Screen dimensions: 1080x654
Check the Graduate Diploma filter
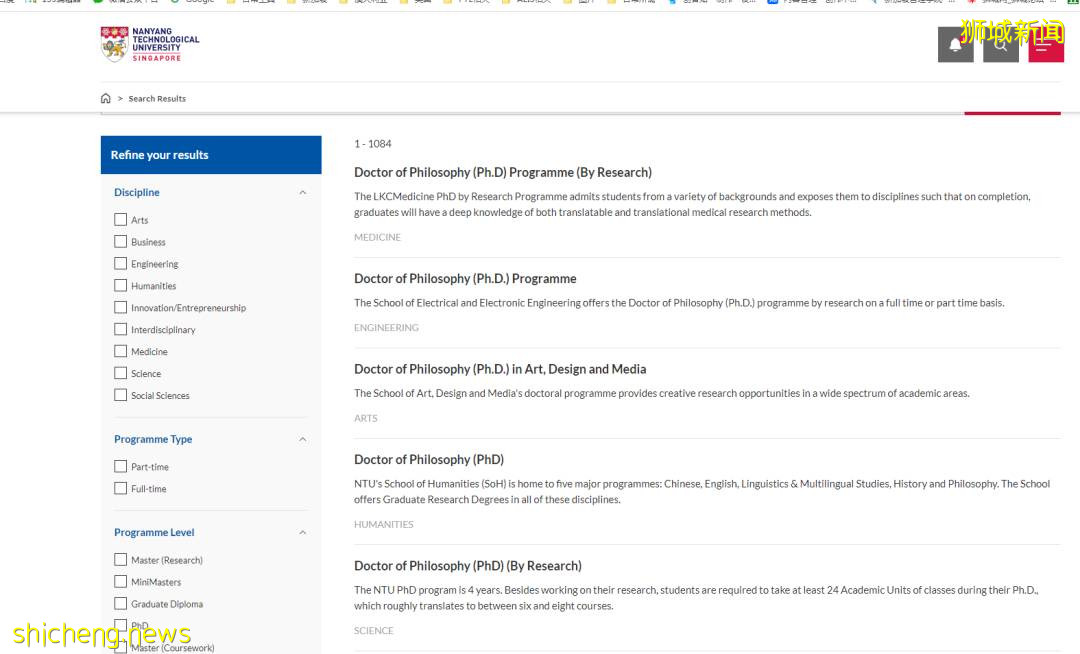pyautogui.click(x=121, y=604)
